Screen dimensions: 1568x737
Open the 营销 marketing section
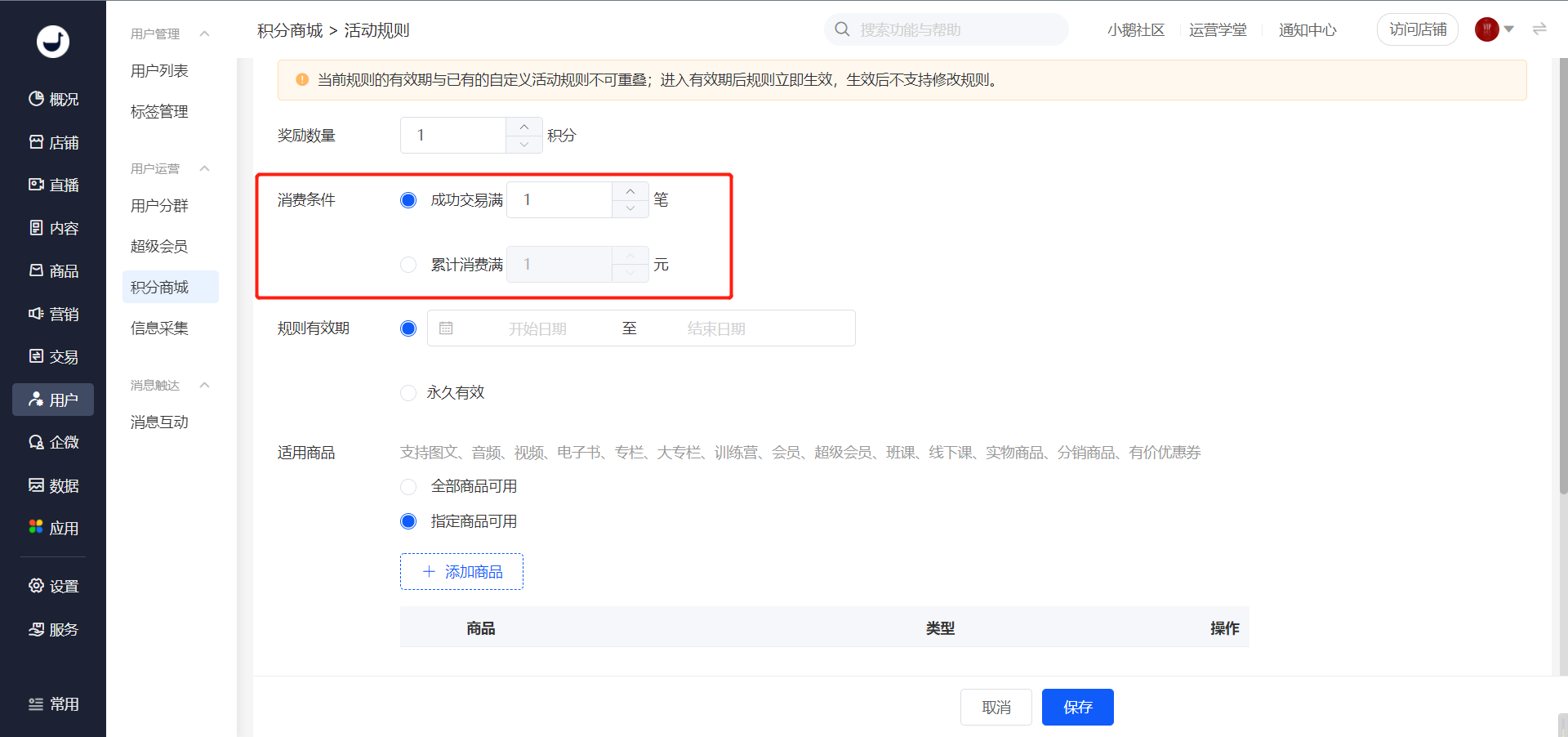point(53,315)
